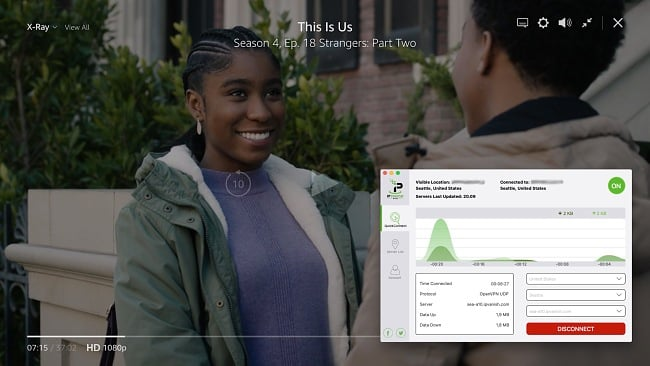Expand the X-Ray dropdown
Screen dimensions: 650x366
[42, 27]
